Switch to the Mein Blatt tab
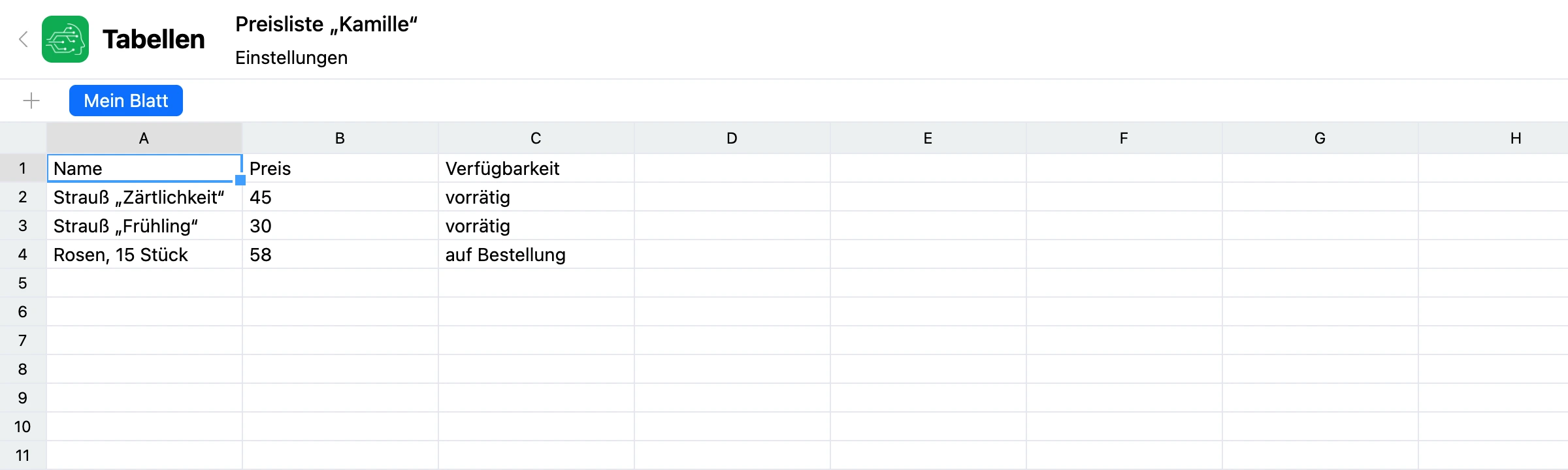This screenshot has width=1568, height=470. point(126,101)
